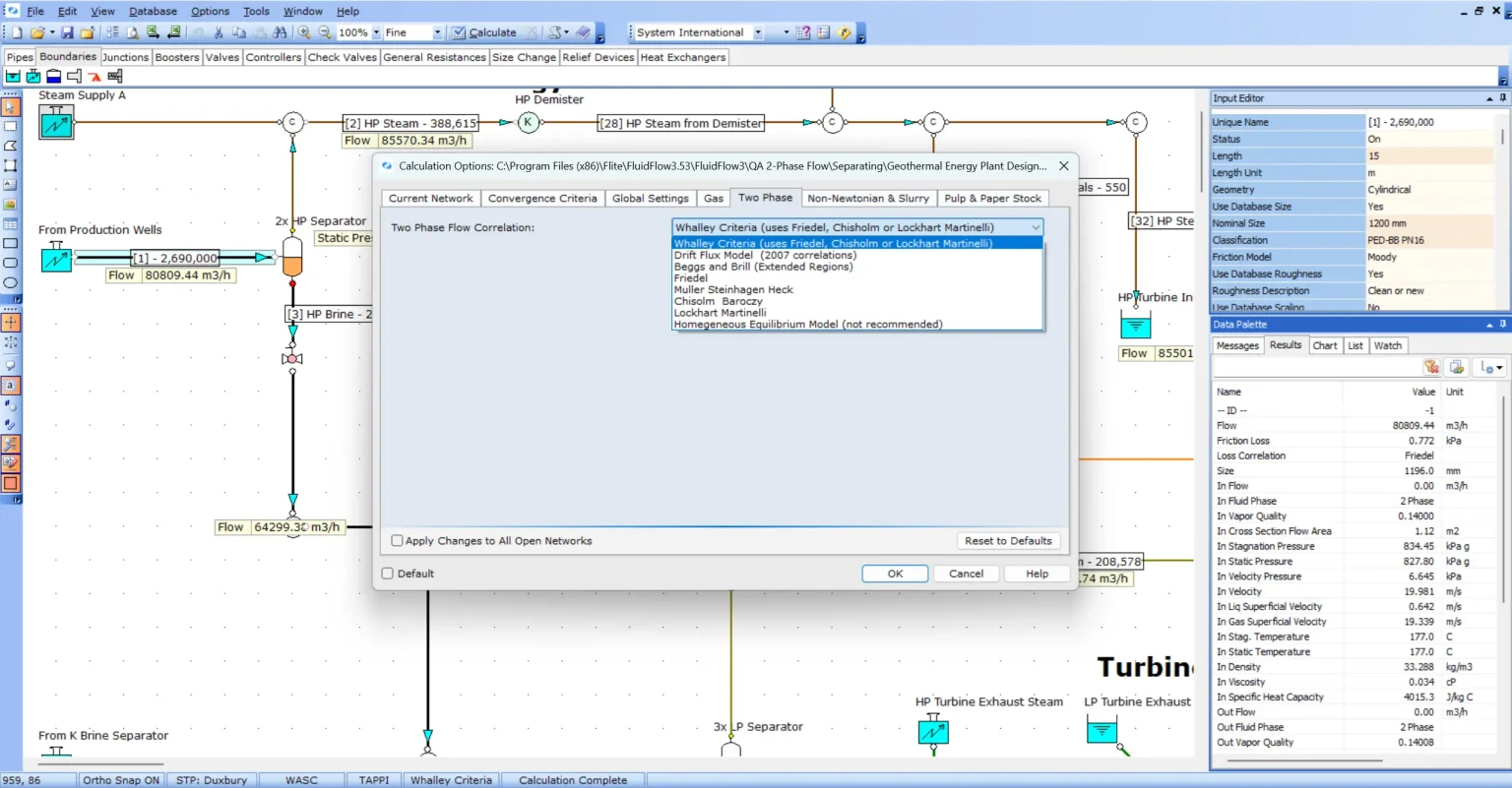The width and height of the screenshot is (1512, 788).
Task: Click the binoculars Find icon
Action: 280,32
